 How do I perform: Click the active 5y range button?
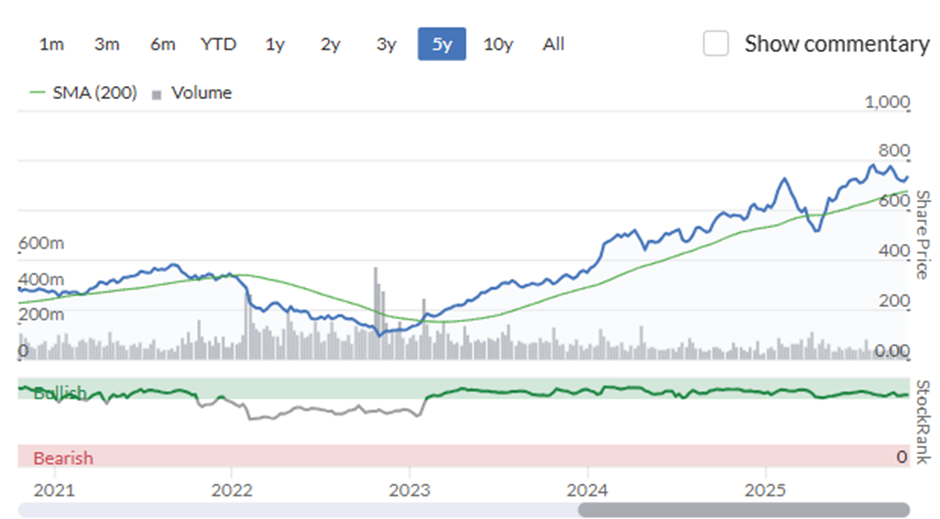pos(442,44)
